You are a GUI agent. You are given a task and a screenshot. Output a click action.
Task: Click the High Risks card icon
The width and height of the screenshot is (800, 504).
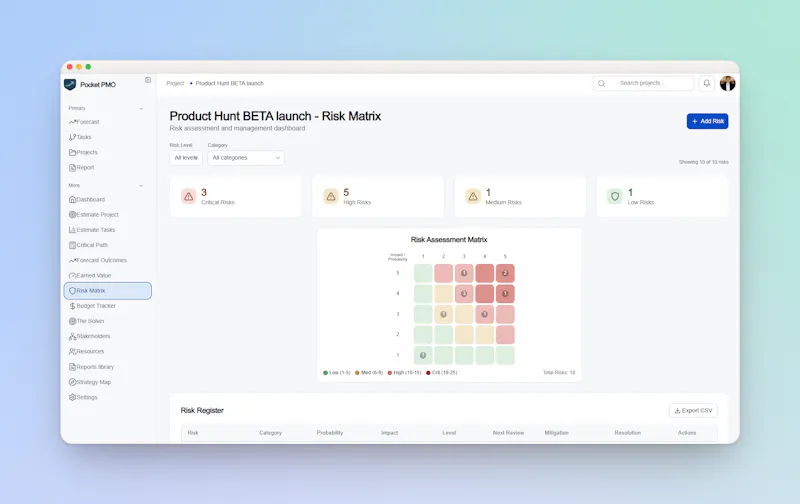coord(331,196)
